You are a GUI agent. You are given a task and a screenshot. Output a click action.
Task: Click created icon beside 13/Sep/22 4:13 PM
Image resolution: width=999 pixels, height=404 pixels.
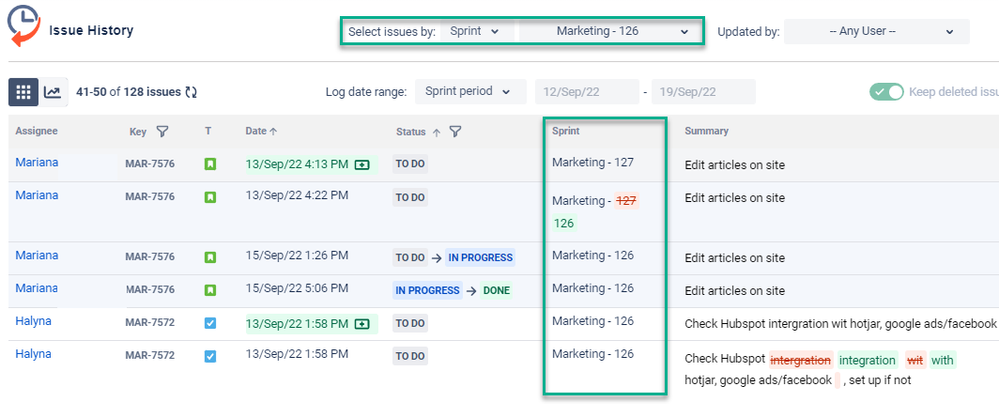tap(362, 164)
